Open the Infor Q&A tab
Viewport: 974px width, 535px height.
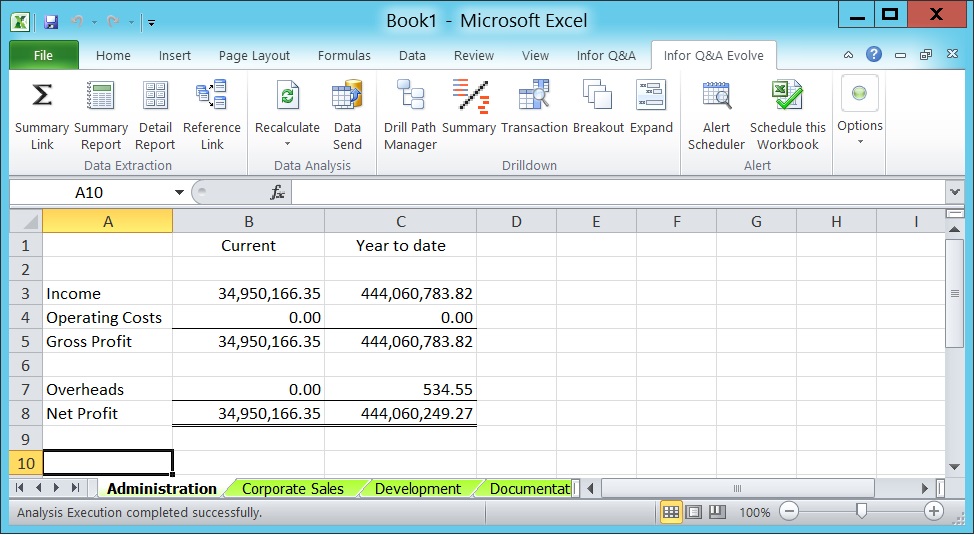606,55
